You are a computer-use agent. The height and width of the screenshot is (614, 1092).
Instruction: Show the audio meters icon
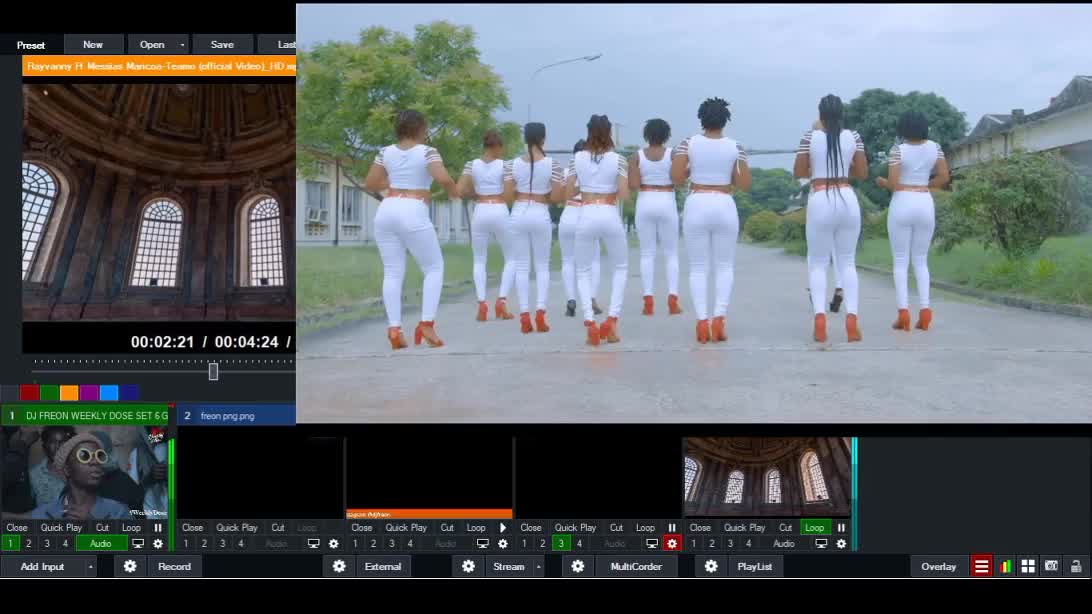[1005, 567]
